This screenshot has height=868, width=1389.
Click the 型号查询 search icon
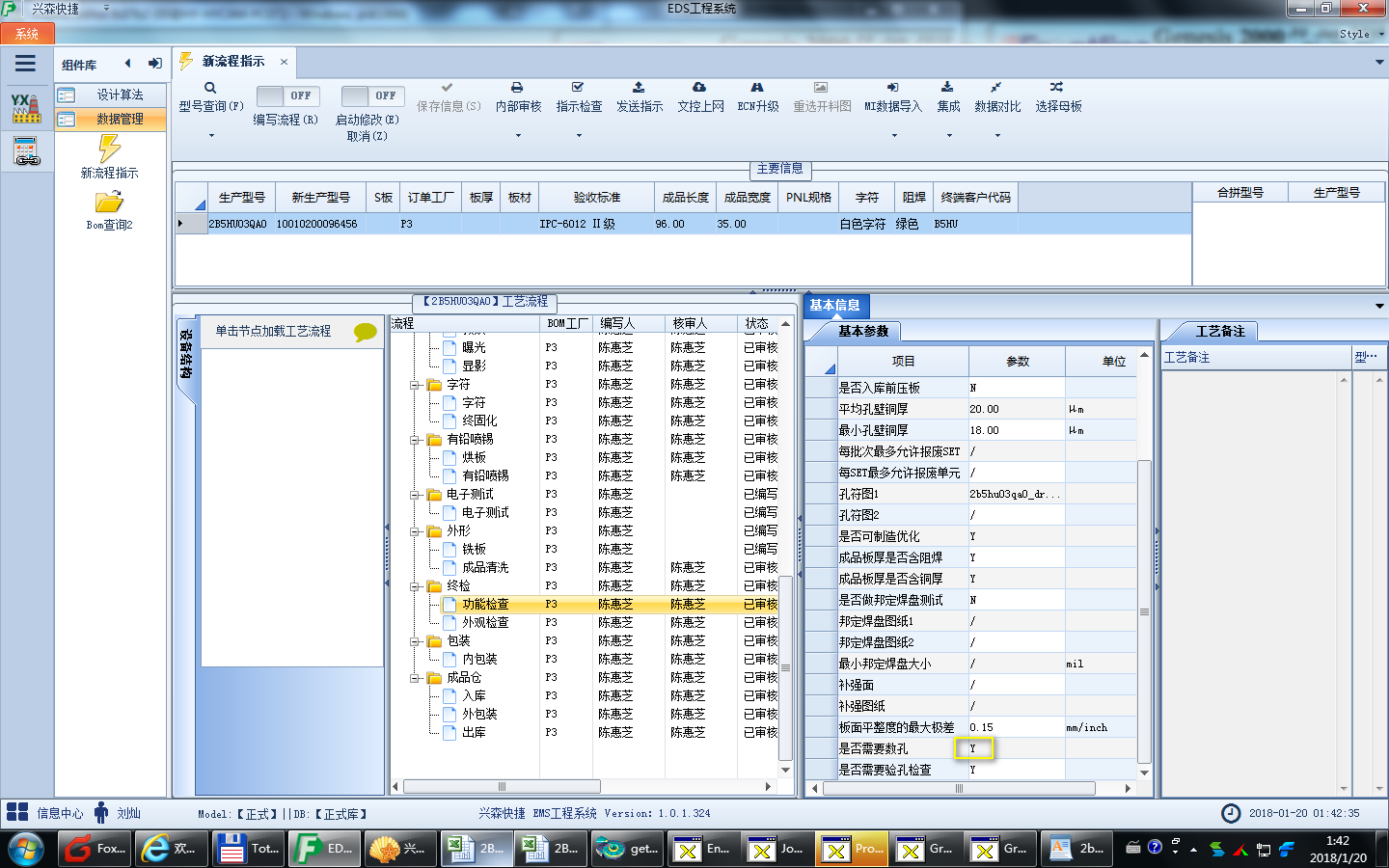coord(210,88)
